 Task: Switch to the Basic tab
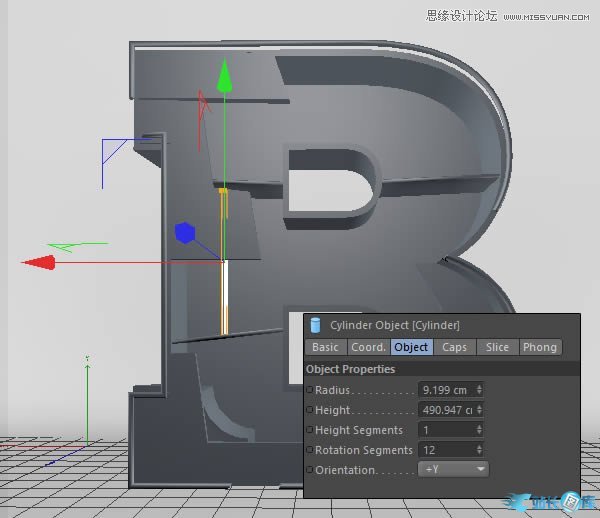click(325, 347)
